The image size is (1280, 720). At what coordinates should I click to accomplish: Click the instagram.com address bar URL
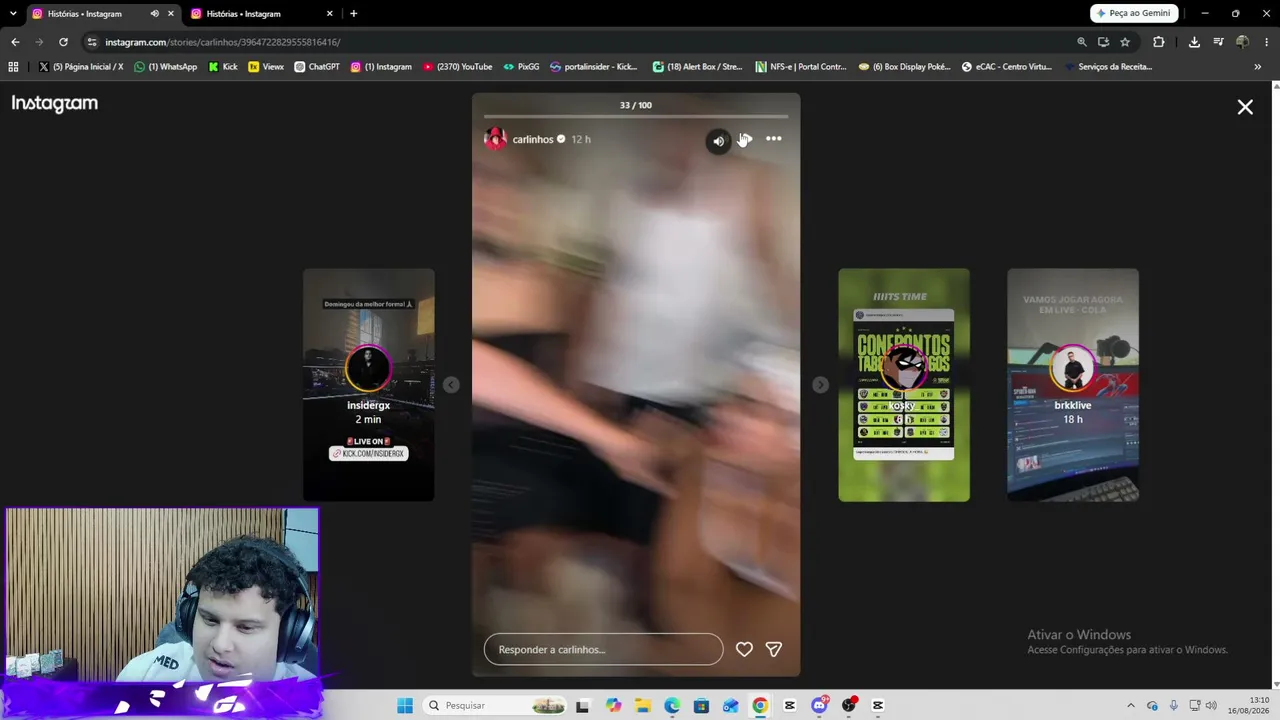click(223, 42)
